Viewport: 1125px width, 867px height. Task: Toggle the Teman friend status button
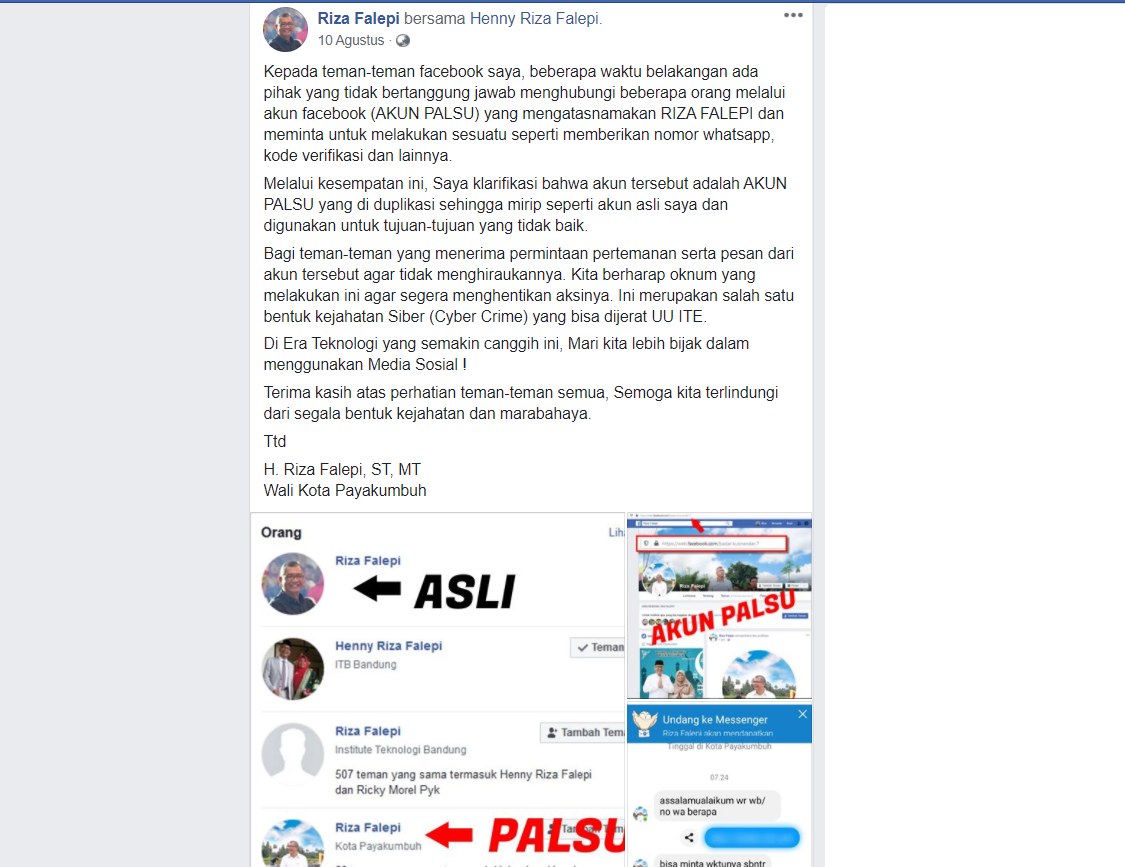tap(598, 647)
